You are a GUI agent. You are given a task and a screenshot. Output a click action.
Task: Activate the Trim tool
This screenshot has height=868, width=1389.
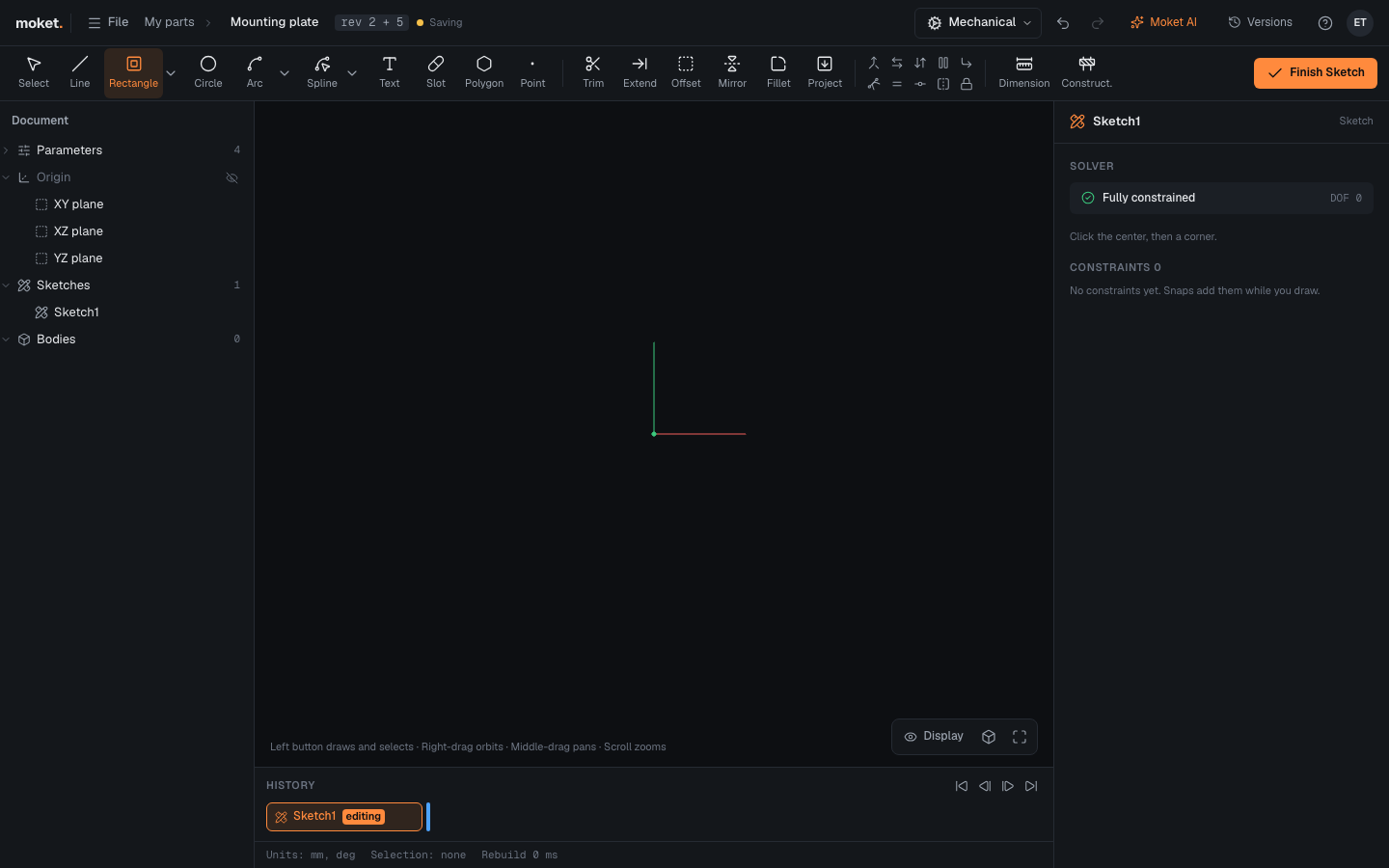click(x=593, y=72)
